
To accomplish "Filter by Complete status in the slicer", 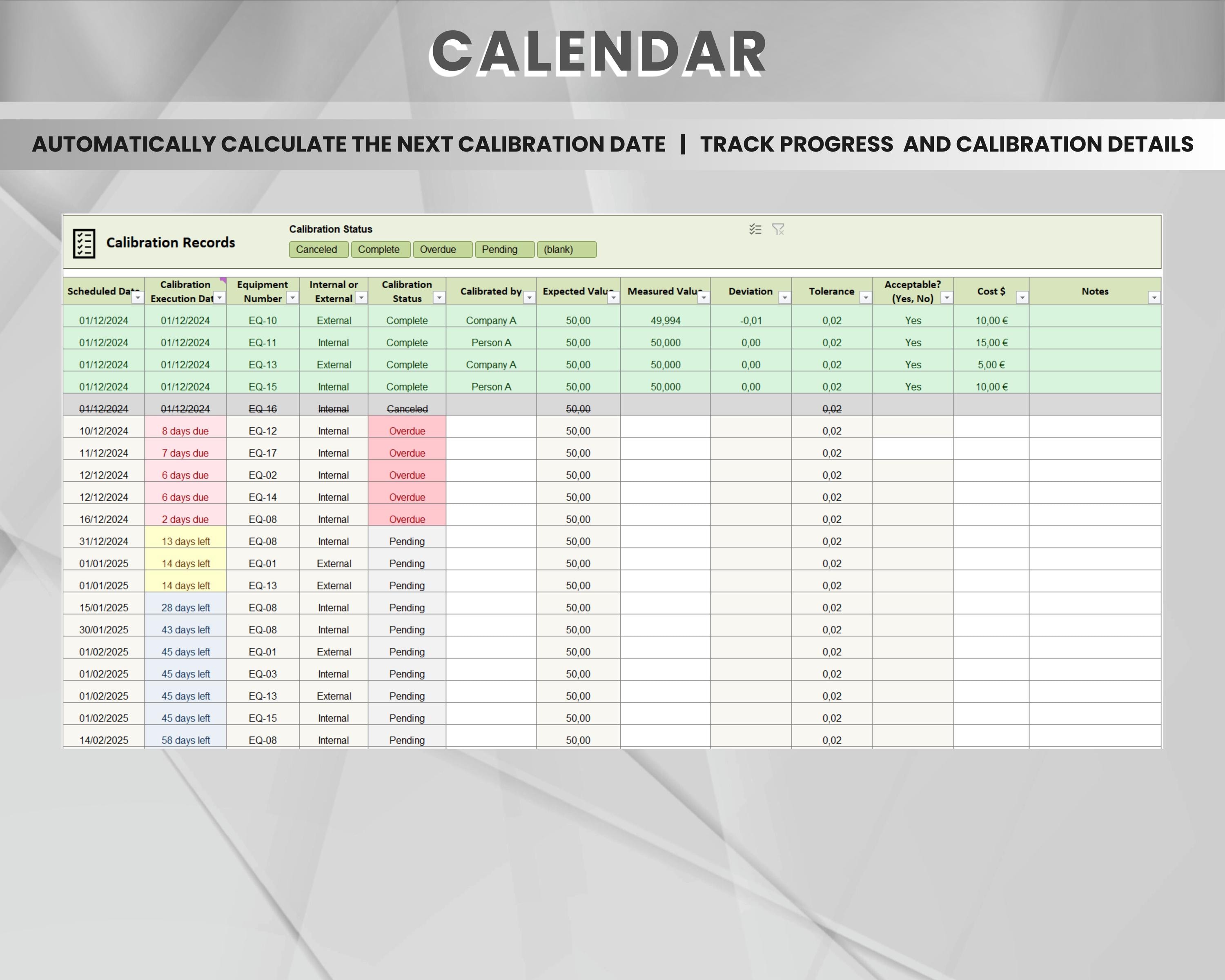I will [381, 249].
